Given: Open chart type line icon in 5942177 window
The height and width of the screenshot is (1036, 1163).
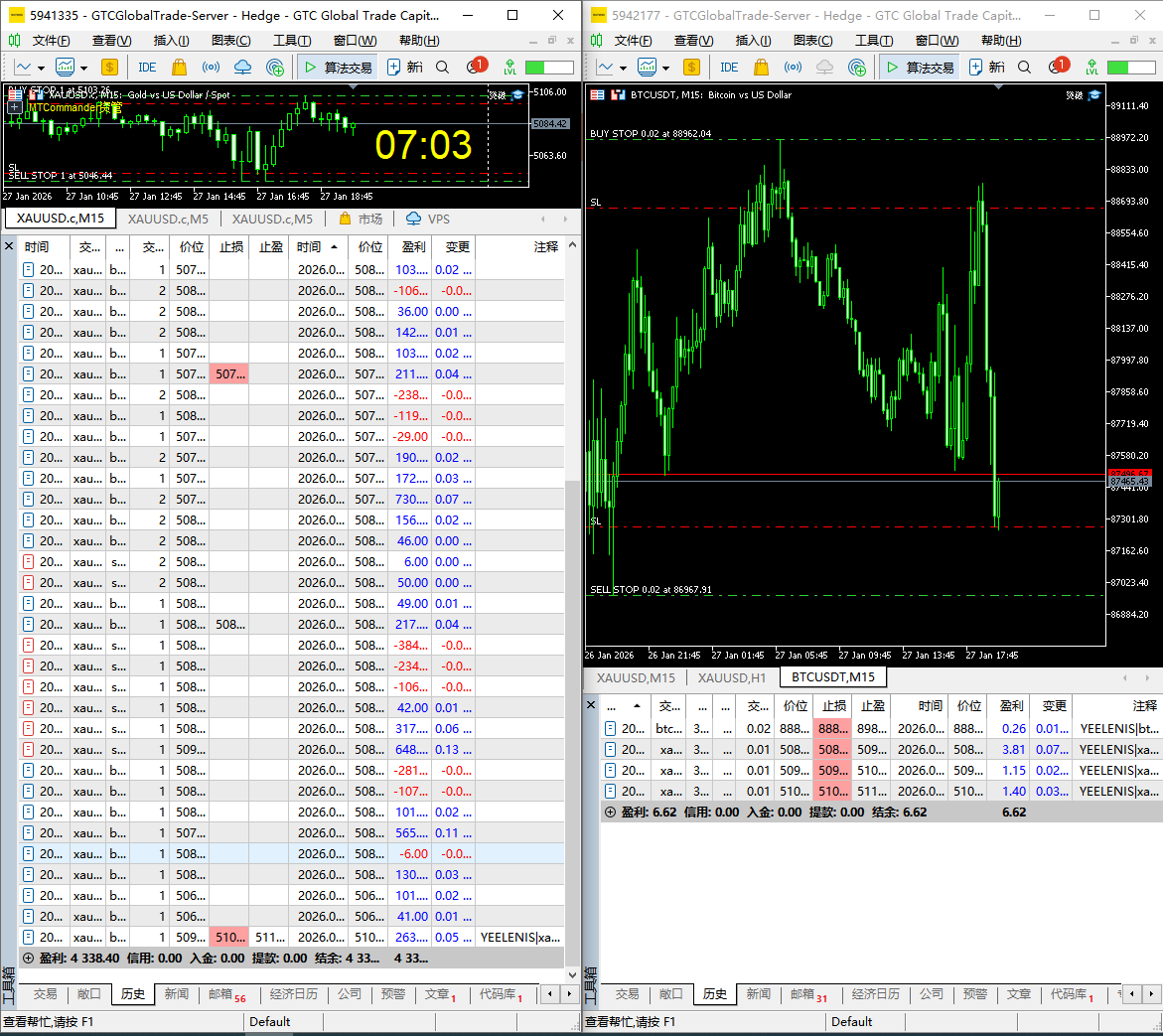Looking at the screenshot, I should click(x=605, y=68).
